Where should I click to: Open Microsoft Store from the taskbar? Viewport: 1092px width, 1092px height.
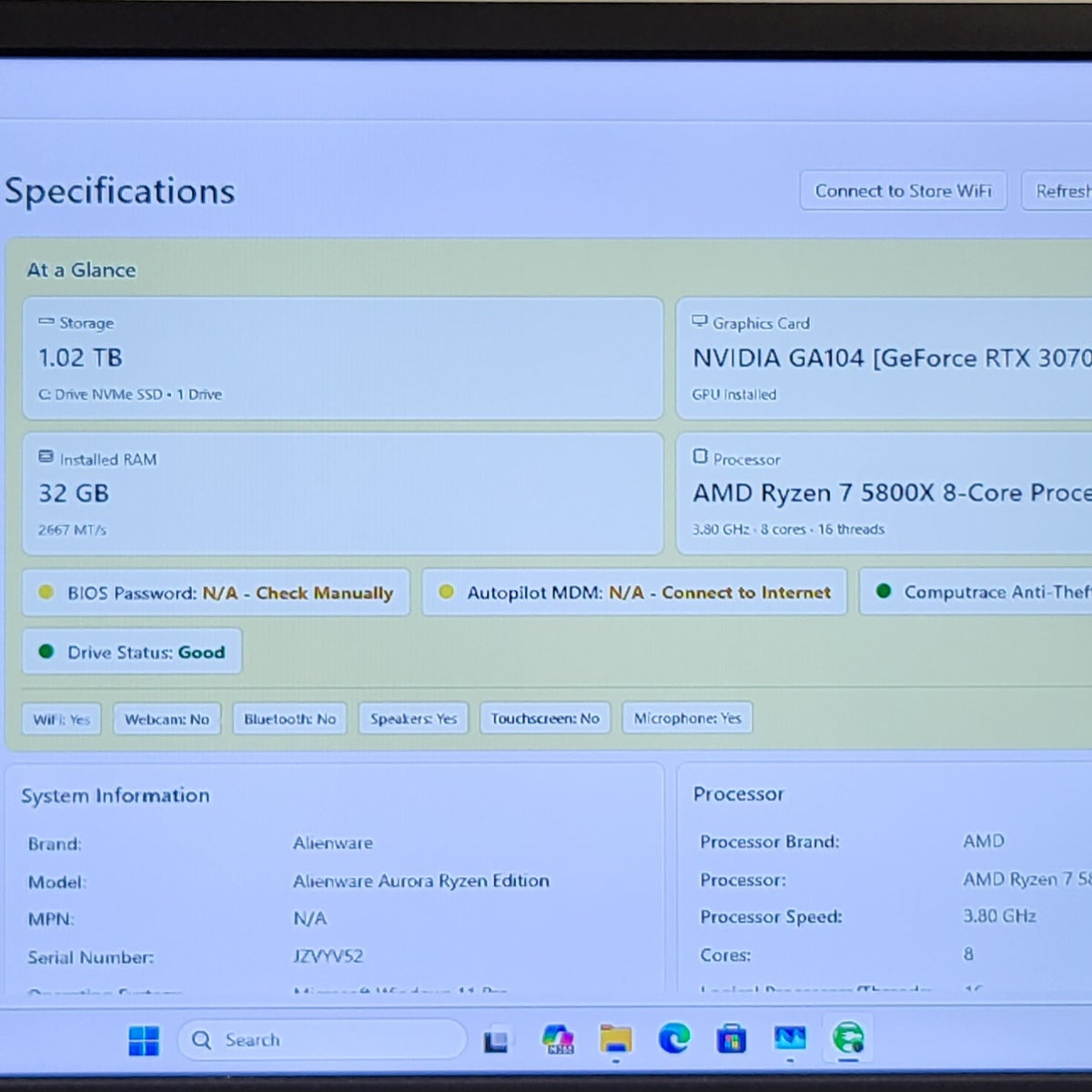click(732, 1038)
